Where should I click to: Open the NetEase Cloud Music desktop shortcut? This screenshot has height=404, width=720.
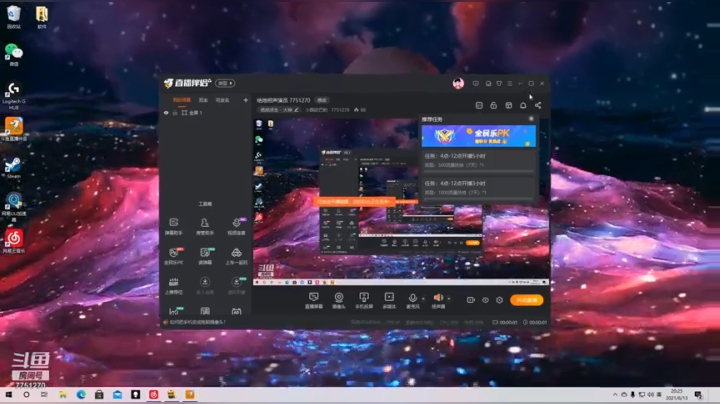click(14, 241)
